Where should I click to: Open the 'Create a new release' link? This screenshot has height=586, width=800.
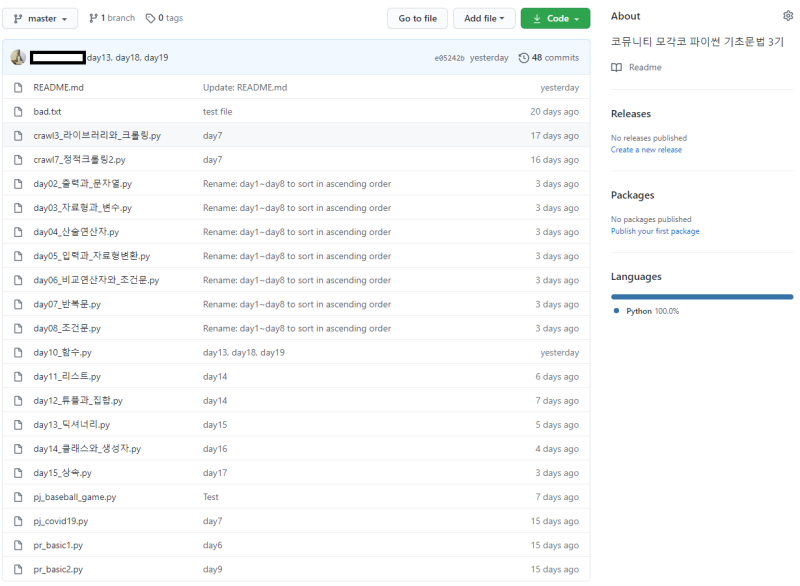(646, 150)
